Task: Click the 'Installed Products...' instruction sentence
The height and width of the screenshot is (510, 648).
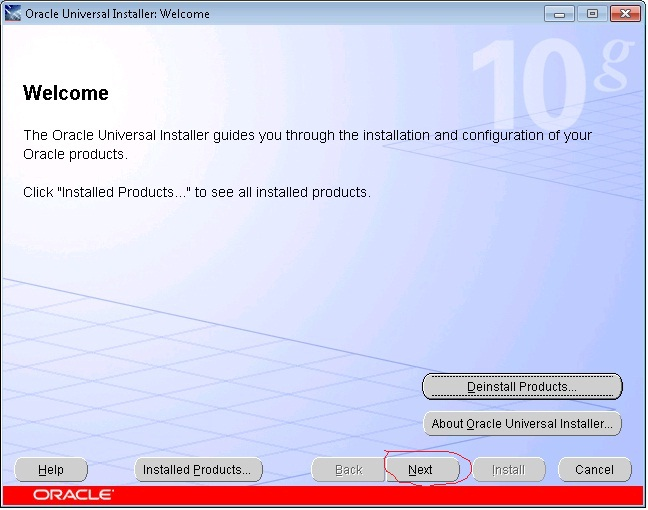Action: tap(197, 193)
